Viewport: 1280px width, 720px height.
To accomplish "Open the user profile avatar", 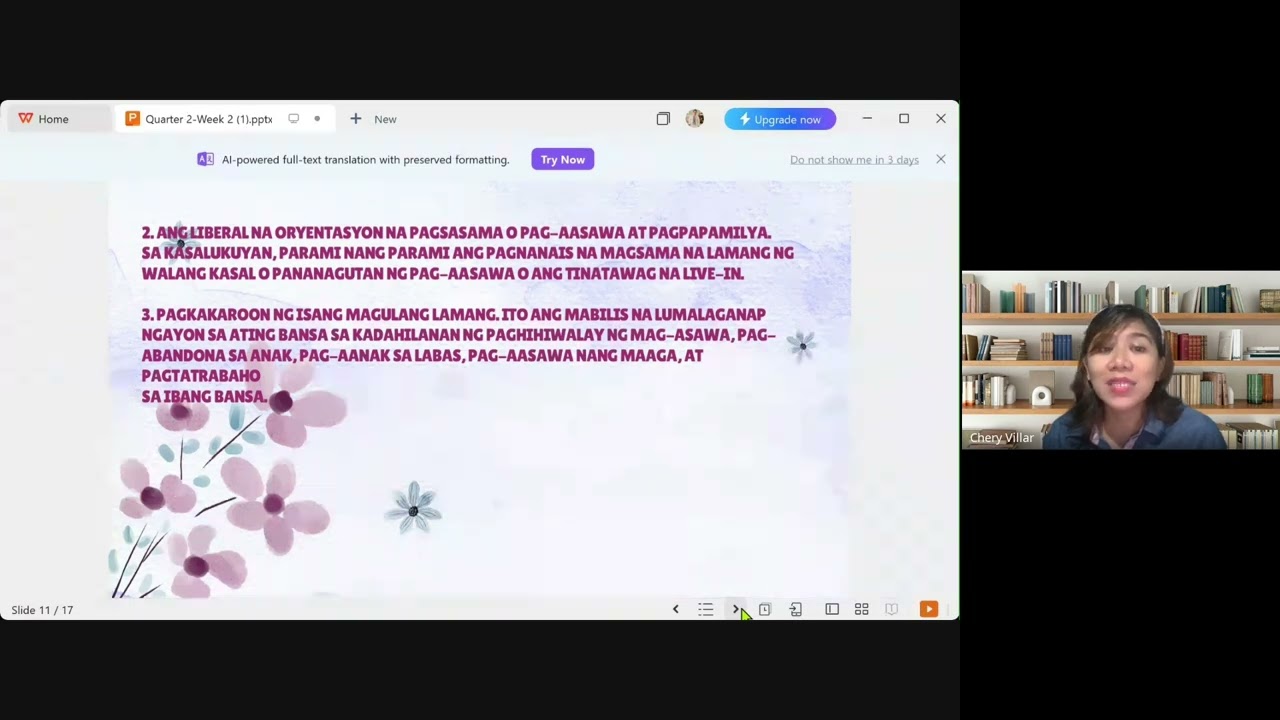I will click(x=695, y=119).
